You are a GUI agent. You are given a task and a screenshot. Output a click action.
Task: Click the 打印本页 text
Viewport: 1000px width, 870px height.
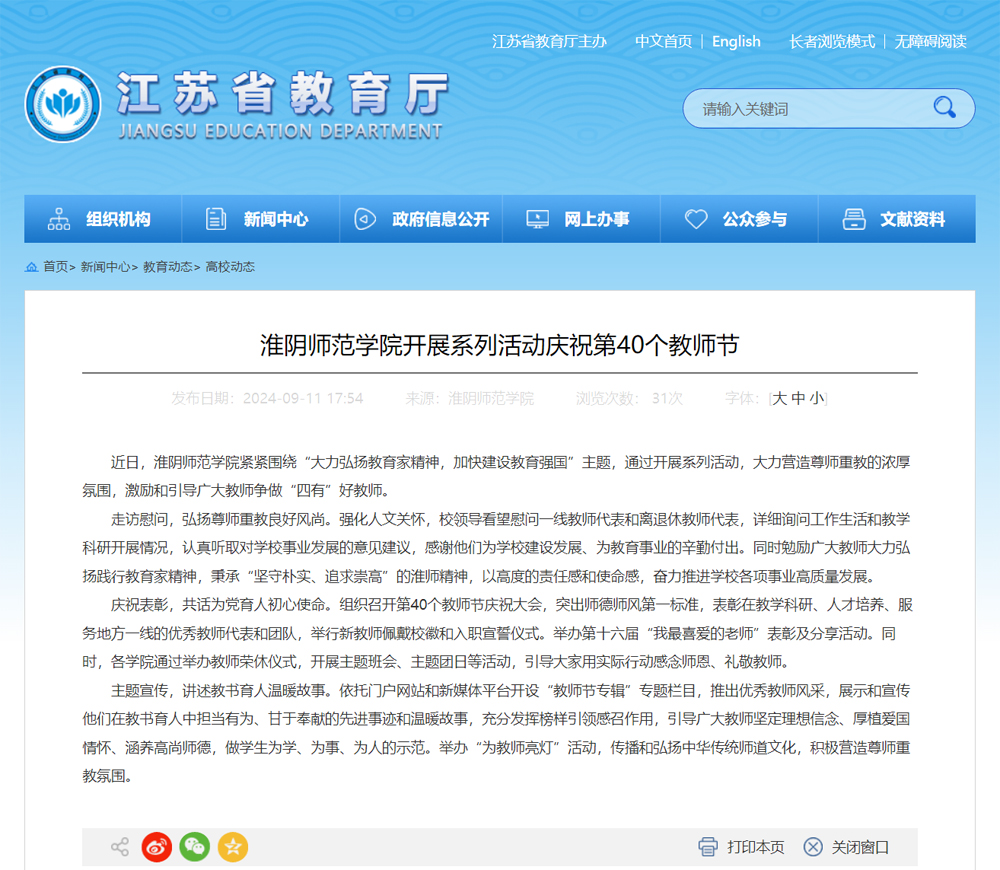pos(755,847)
